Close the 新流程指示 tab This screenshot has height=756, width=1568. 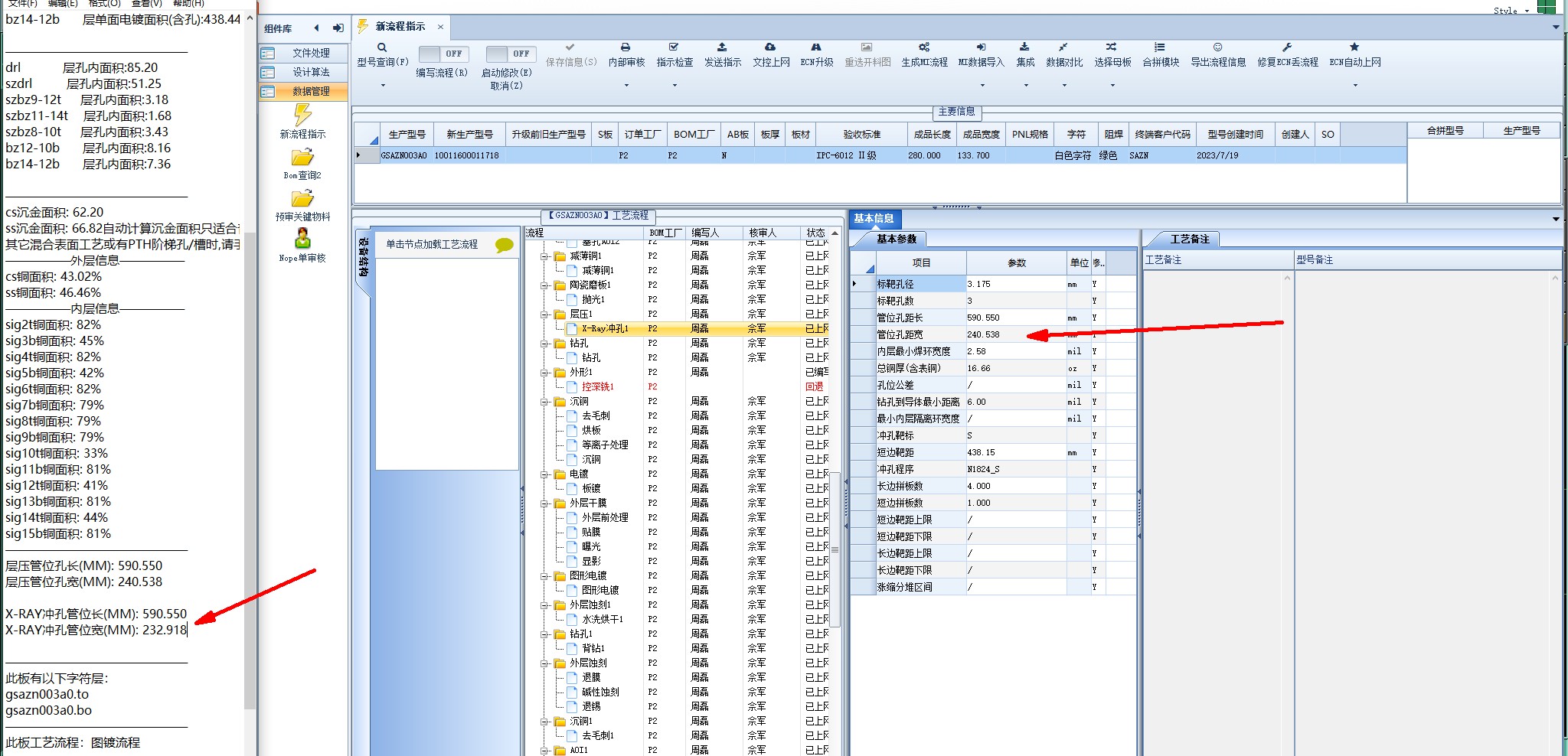pos(440,27)
